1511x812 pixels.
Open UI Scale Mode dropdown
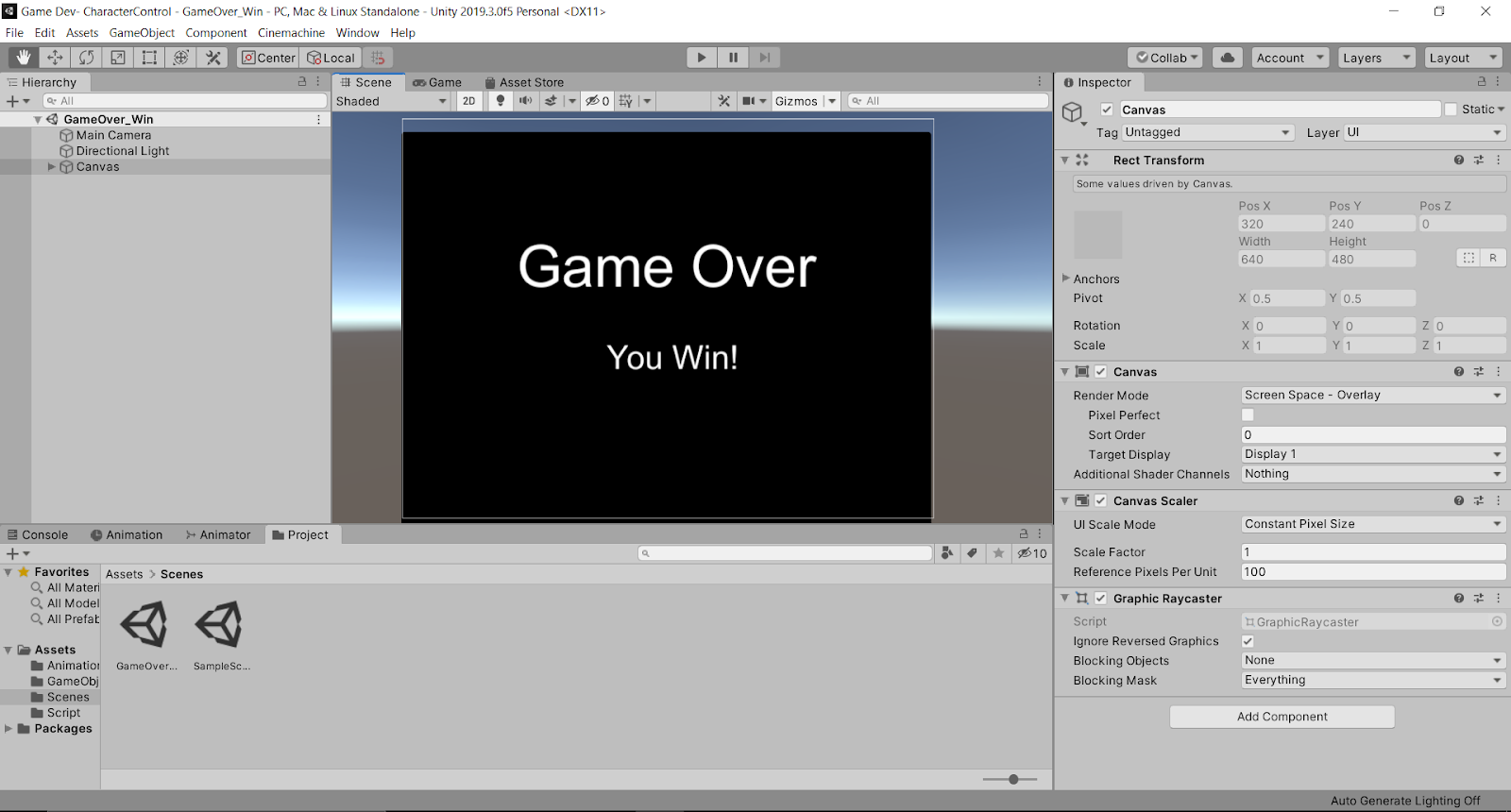point(1373,524)
